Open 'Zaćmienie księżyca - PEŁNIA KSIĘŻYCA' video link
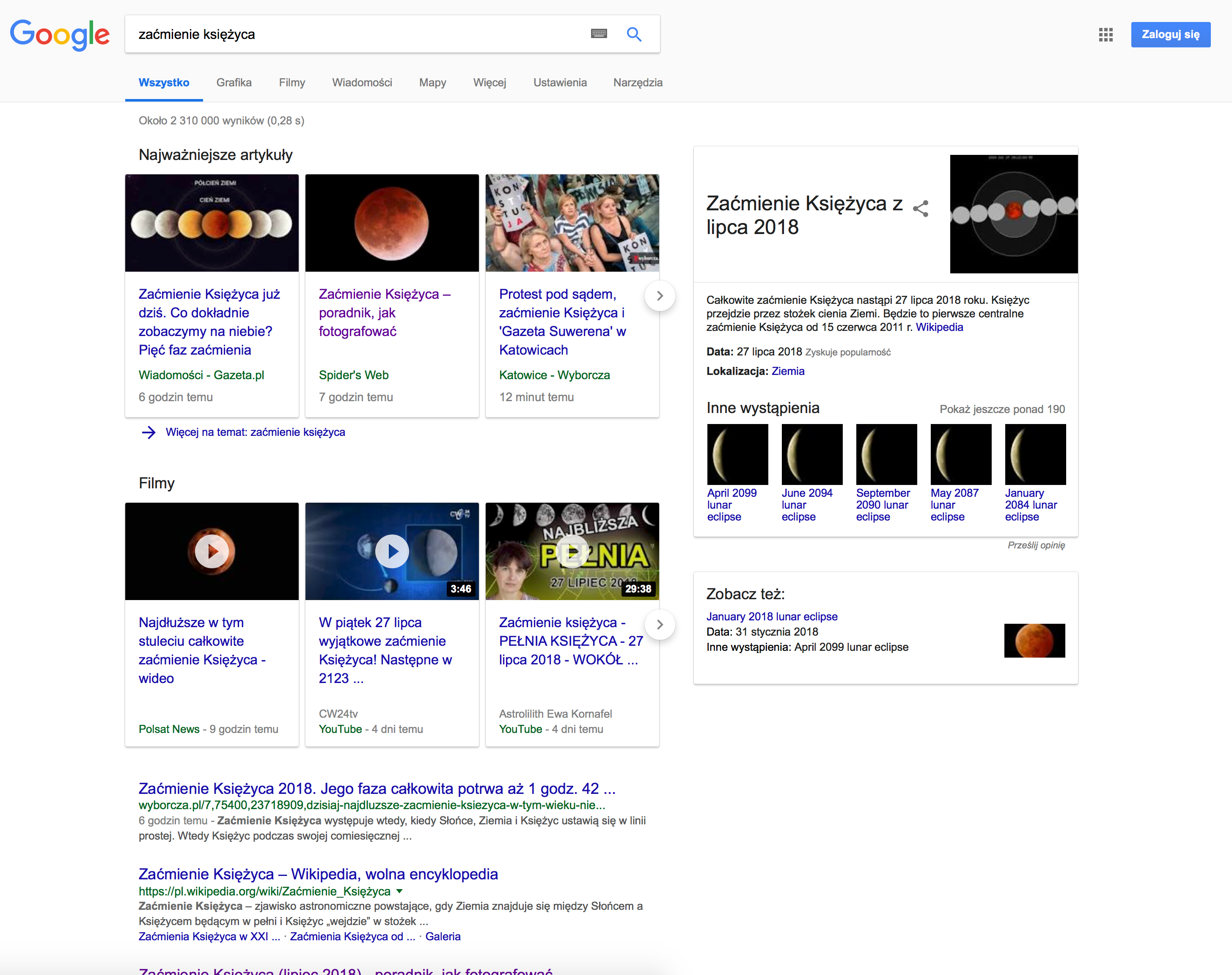Viewport: 1232px width, 975px height. coord(571,641)
